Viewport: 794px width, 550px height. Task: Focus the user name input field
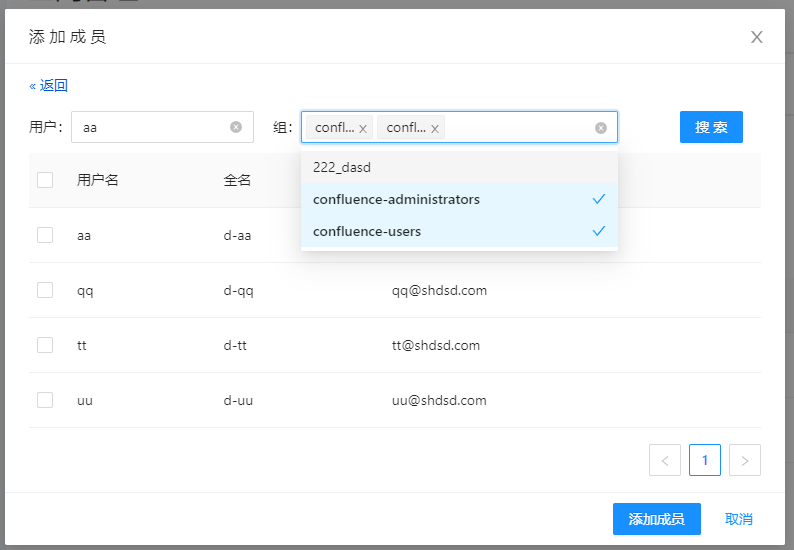pos(150,127)
